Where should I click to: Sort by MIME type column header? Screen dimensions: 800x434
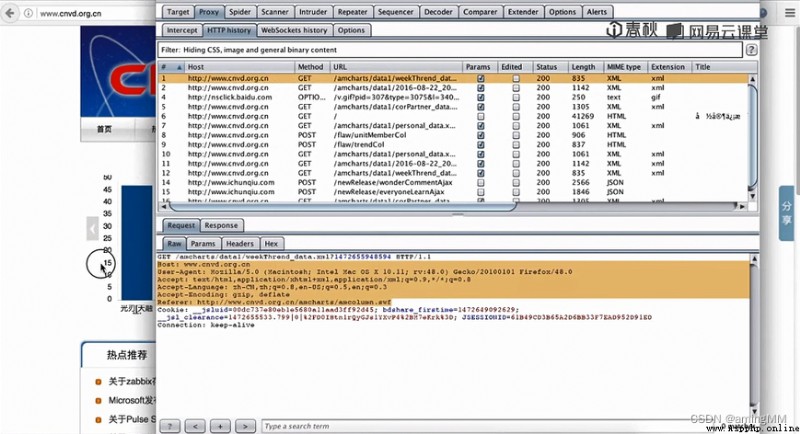tap(625, 67)
